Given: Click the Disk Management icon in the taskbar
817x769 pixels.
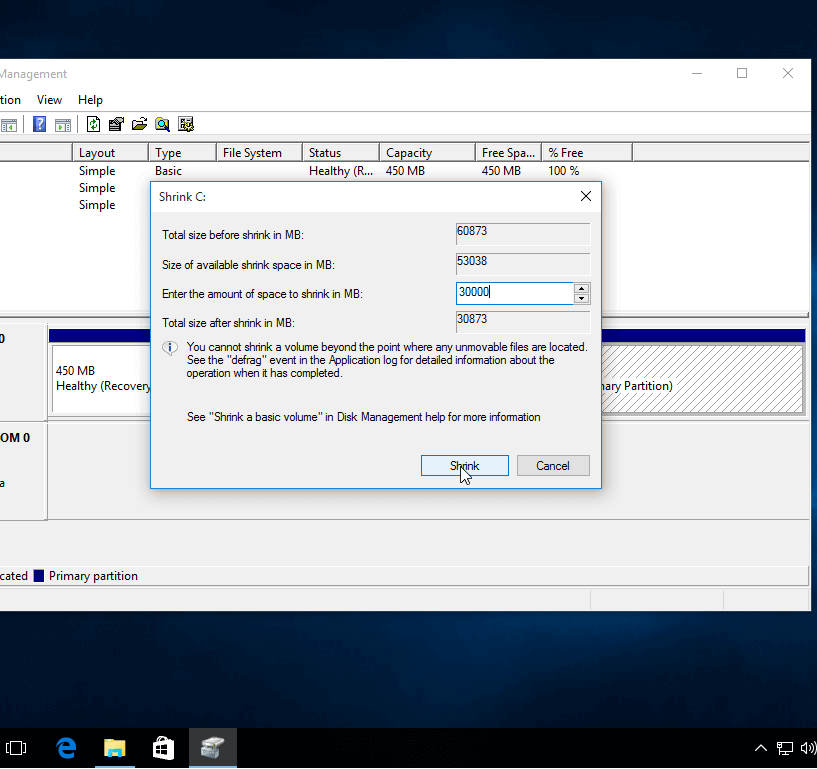Looking at the screenshot, I should point(212,747).
